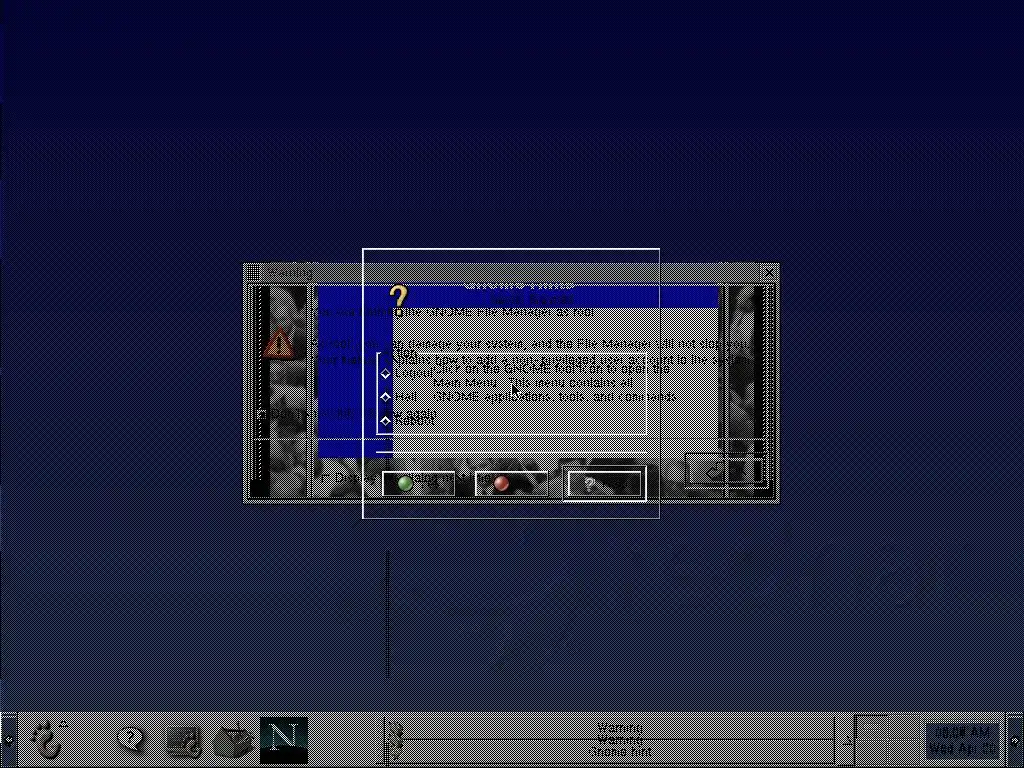Click OK button in the Warning window

click(726, 470)
